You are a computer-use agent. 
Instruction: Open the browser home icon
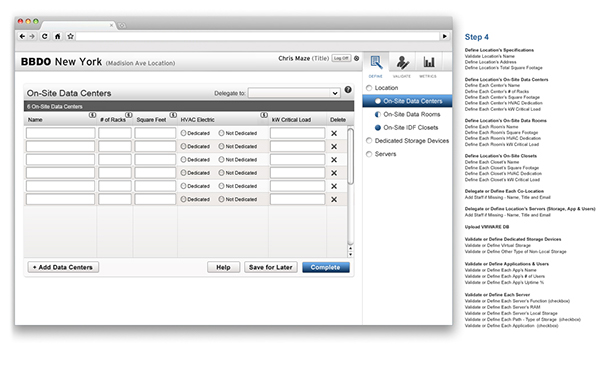tap(57, 36)
